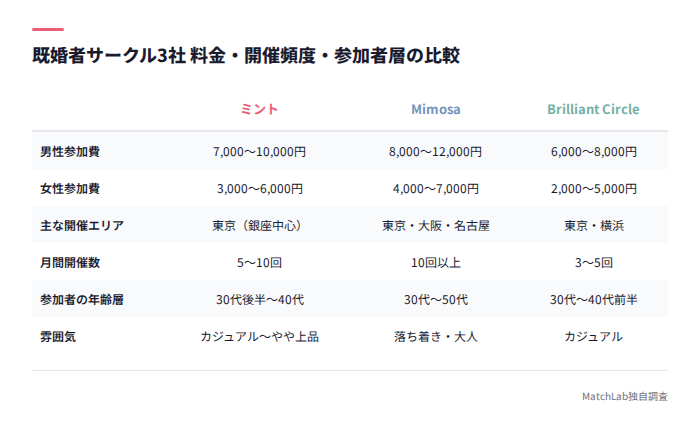The width and height of the screenshot is (700, 433).
Task: Select the cell 4,000〜7,000円
Action: pos(436,188)
